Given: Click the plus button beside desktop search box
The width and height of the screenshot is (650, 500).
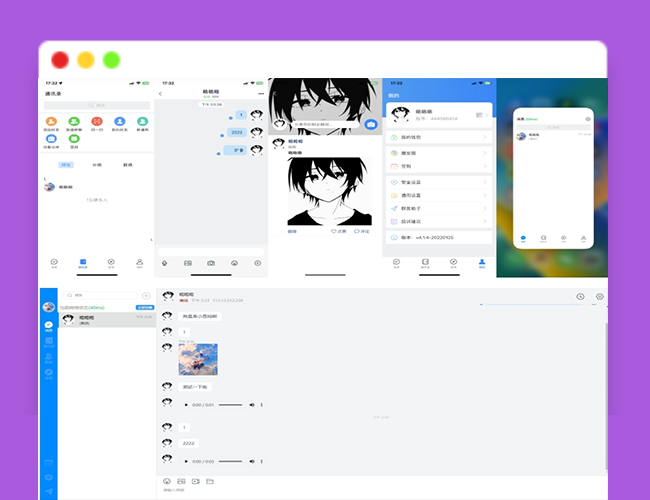Looking at the screenshot, I should pyautogui.click(x=146, y=296).
